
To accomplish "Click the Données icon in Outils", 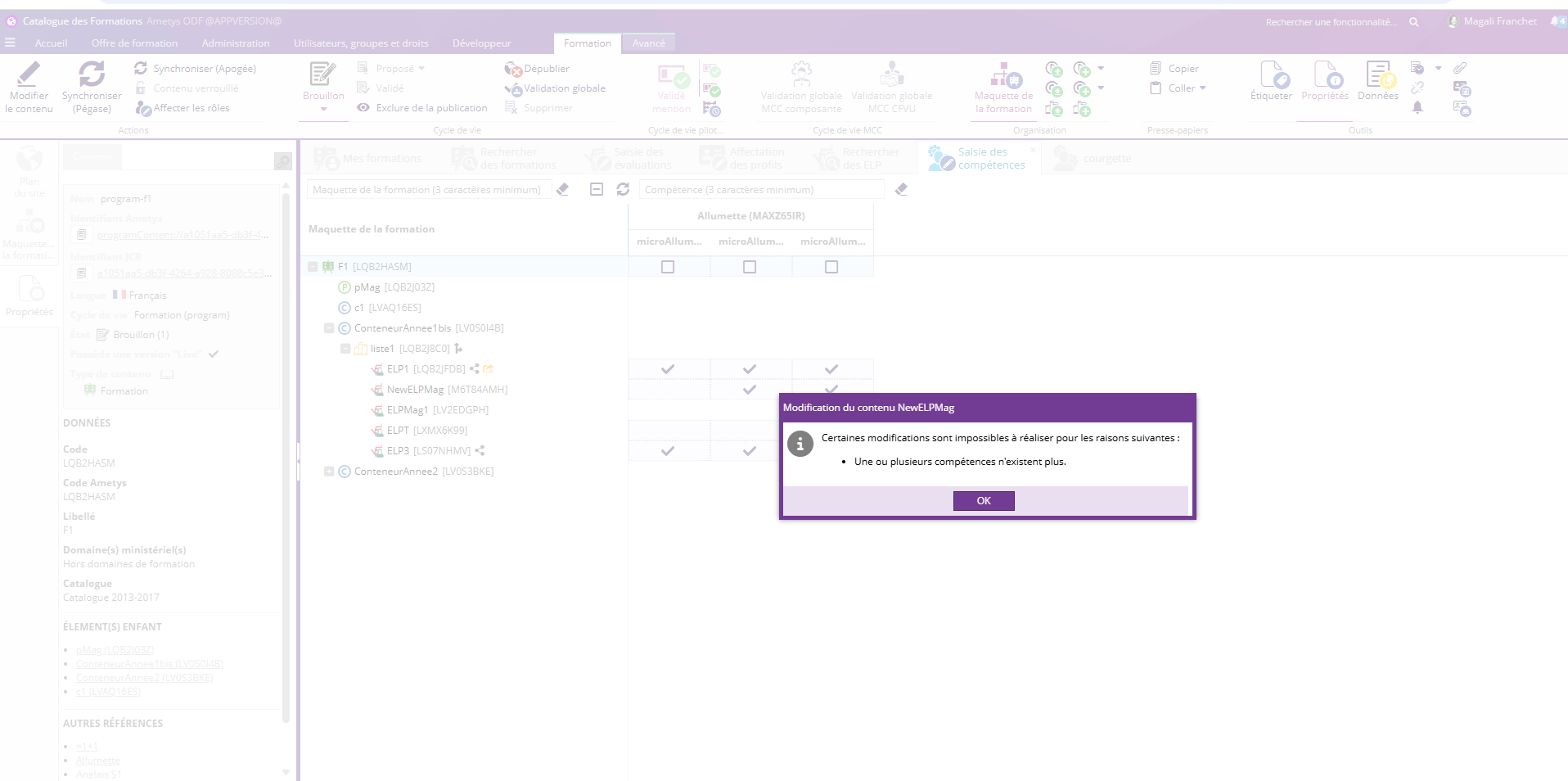I will tap(1380, 74).
